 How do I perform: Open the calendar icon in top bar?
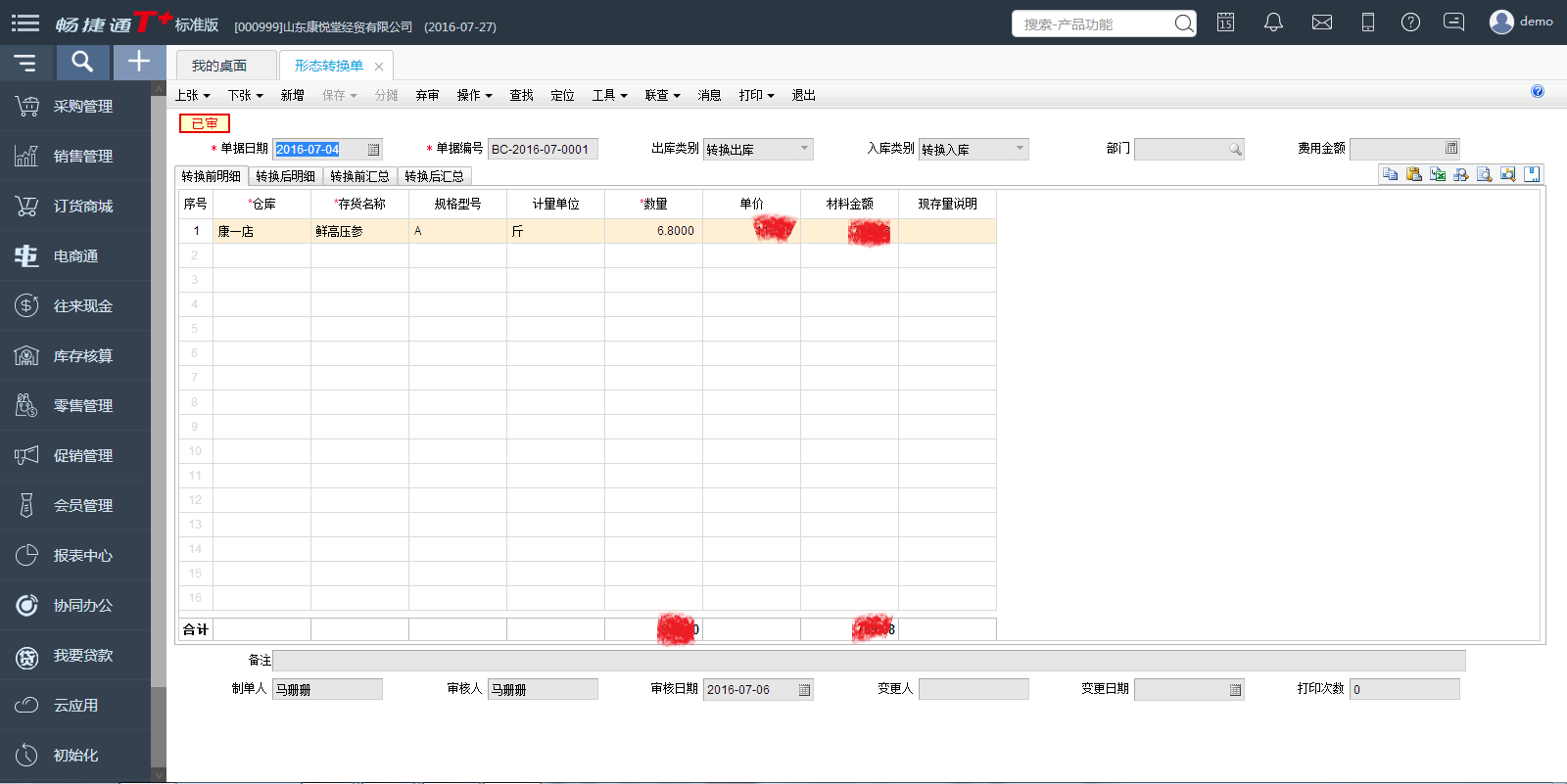(1225, 23)
